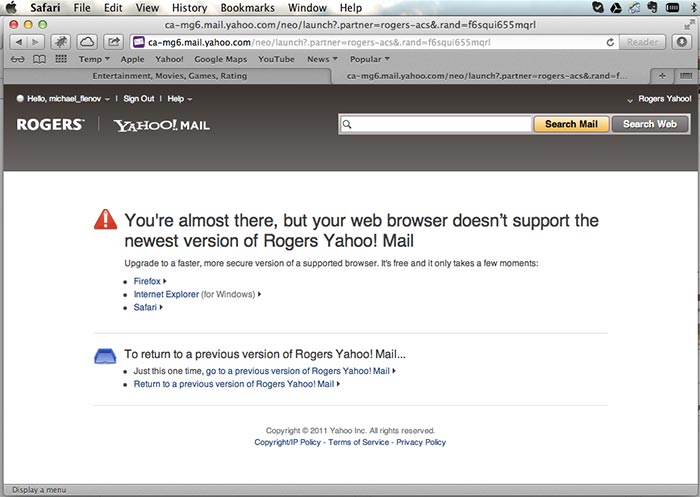Open the Yahoo! bookmark

[x=169, y=59]
